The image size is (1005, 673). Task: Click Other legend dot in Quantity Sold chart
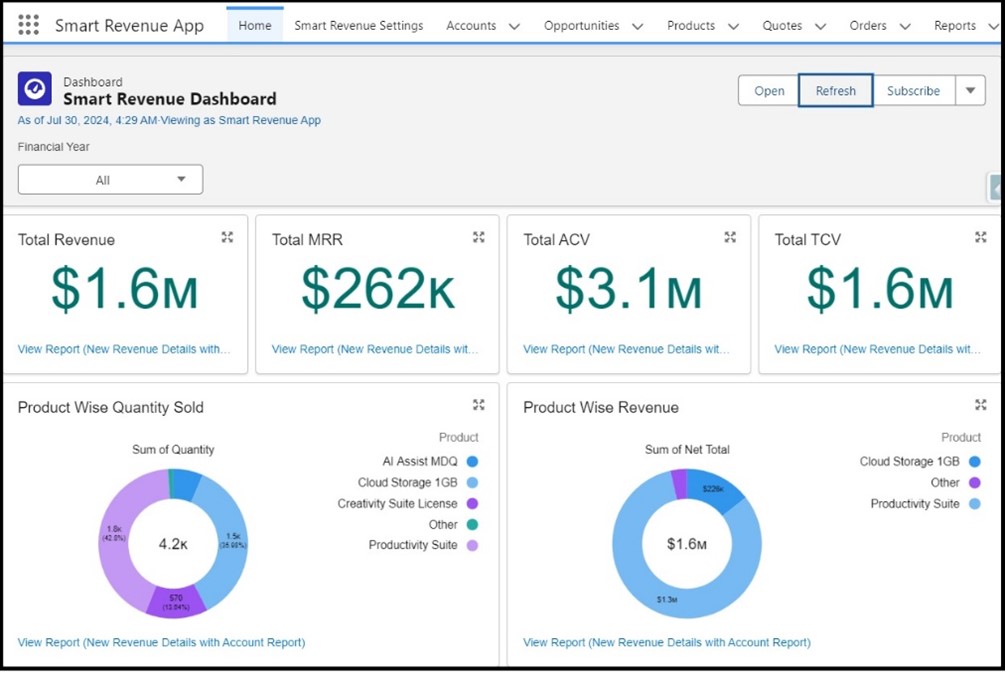pyautogui.click(x=472, y=524)
